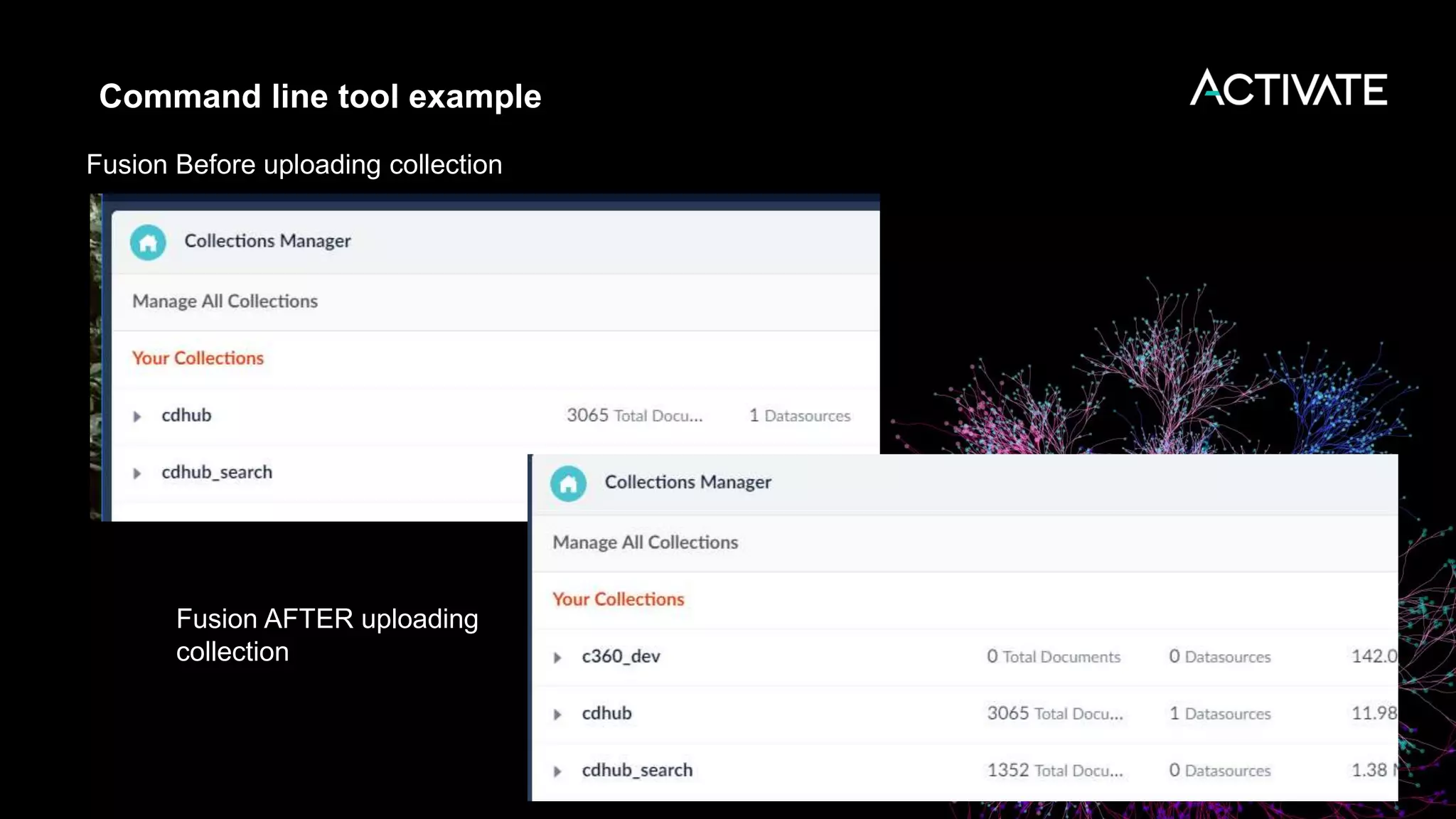Click the home icon in the upper Collections Manager
1456x819 pixels.
148,242
